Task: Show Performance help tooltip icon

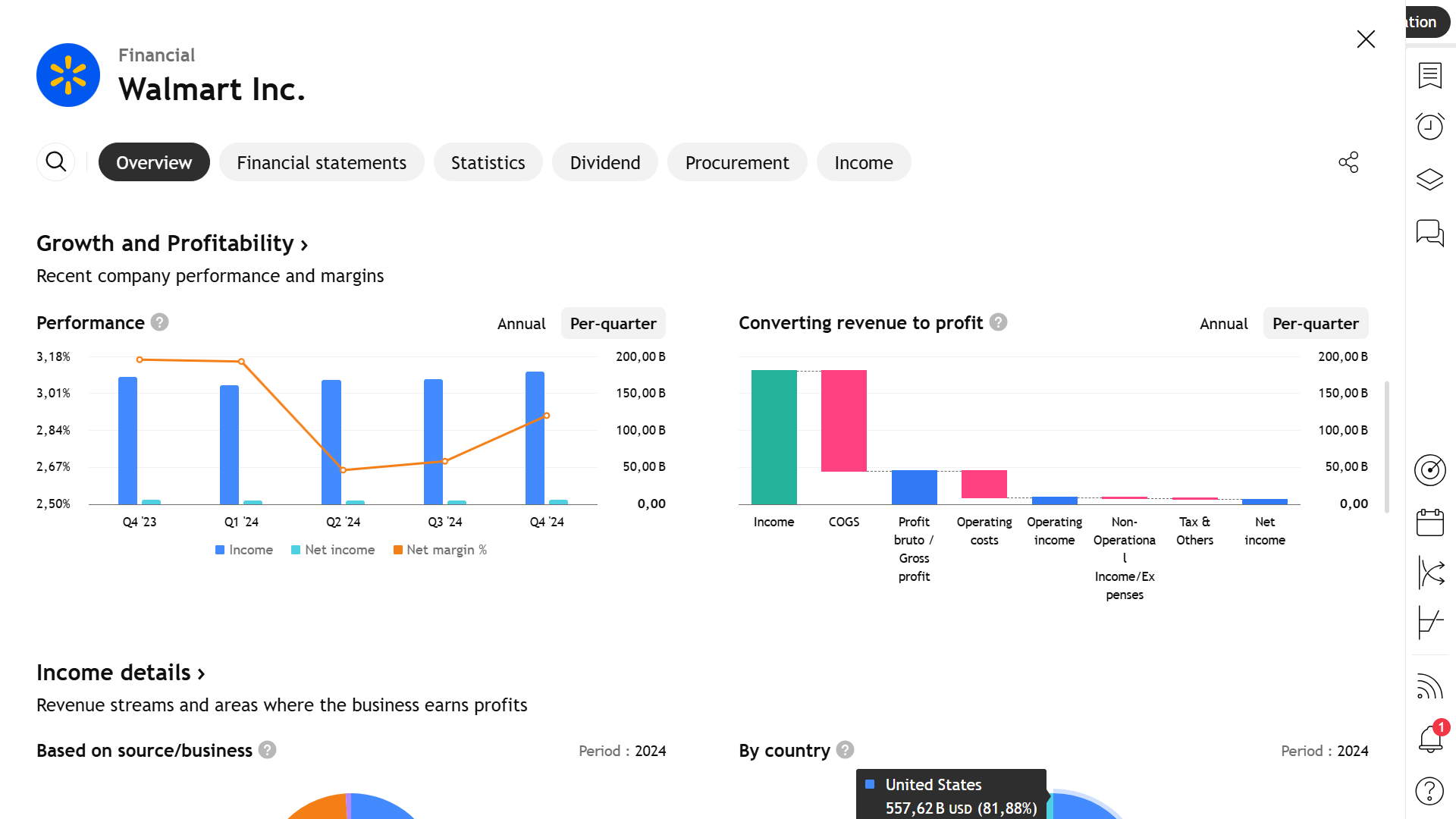Action: [x=159, y=322]
